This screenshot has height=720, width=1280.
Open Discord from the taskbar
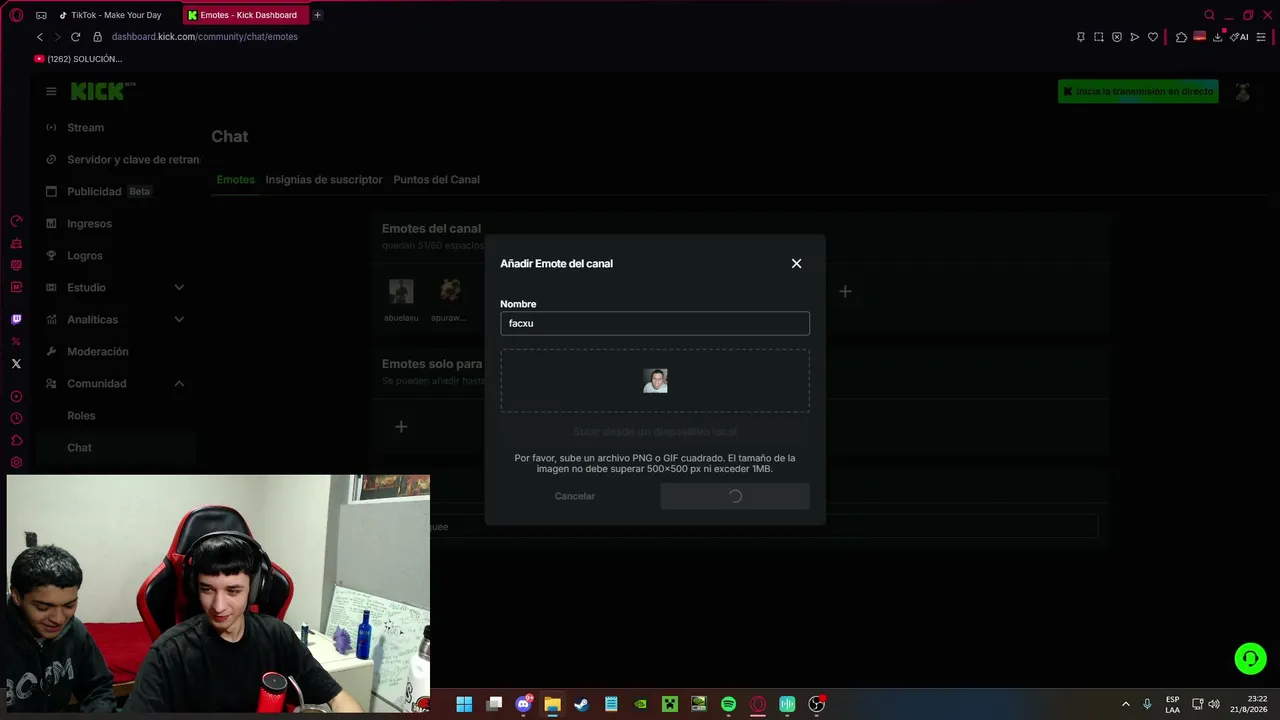click(523, 704)
